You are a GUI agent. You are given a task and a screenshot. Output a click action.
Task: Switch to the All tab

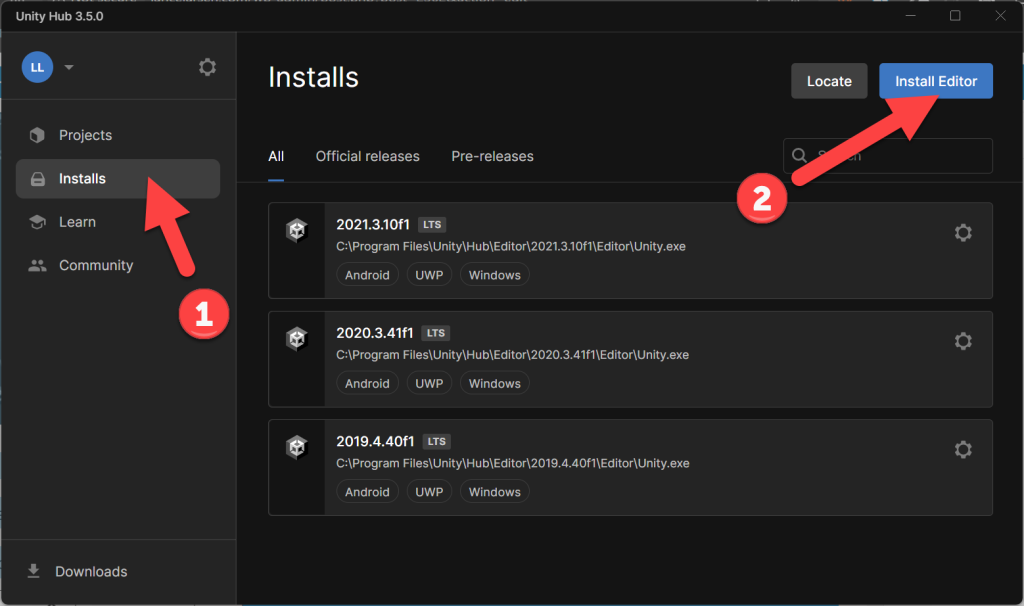[x=276, y=157]
